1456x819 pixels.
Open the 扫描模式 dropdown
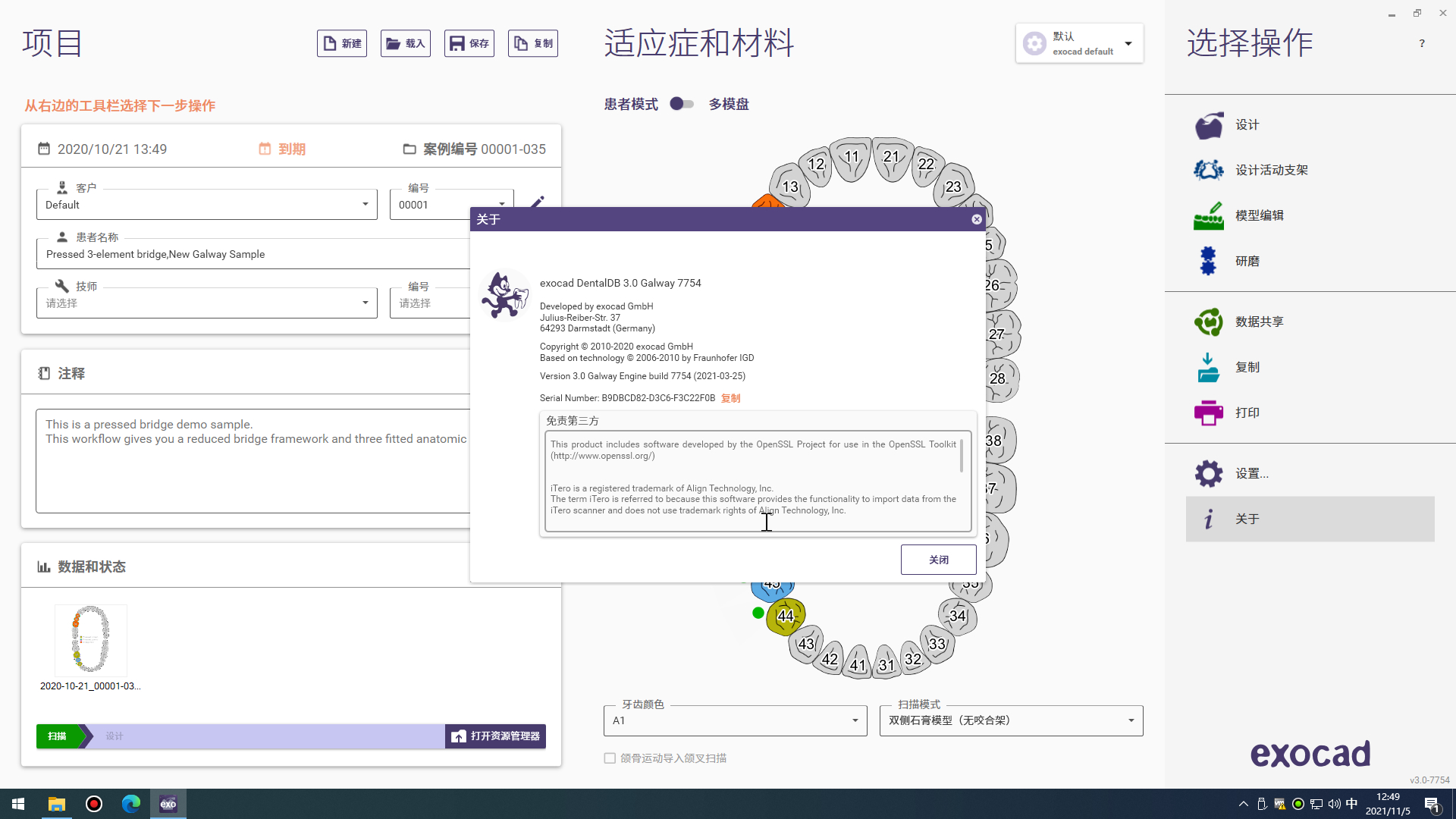tap(1011, 720)
